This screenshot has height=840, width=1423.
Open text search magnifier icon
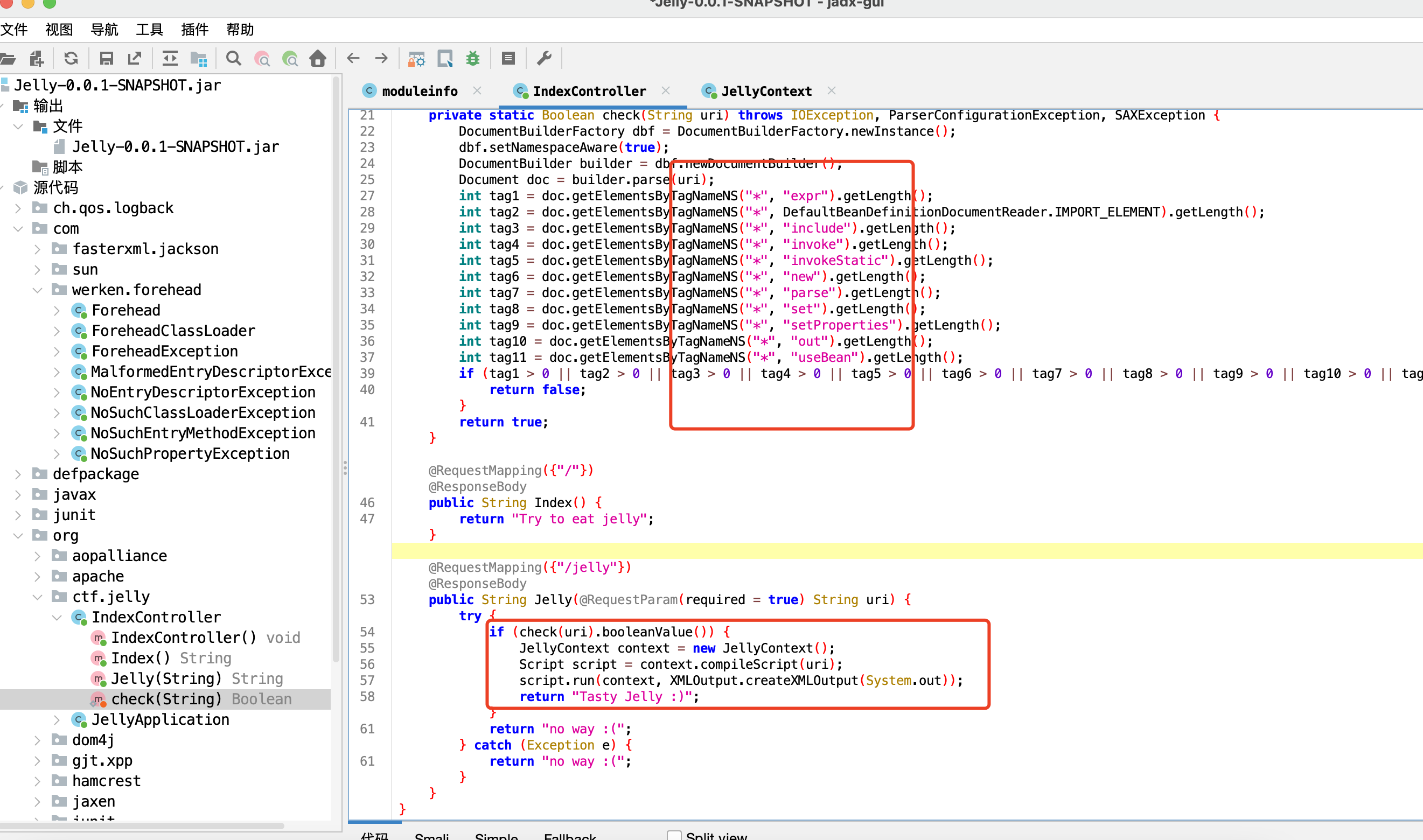[233, 58]
